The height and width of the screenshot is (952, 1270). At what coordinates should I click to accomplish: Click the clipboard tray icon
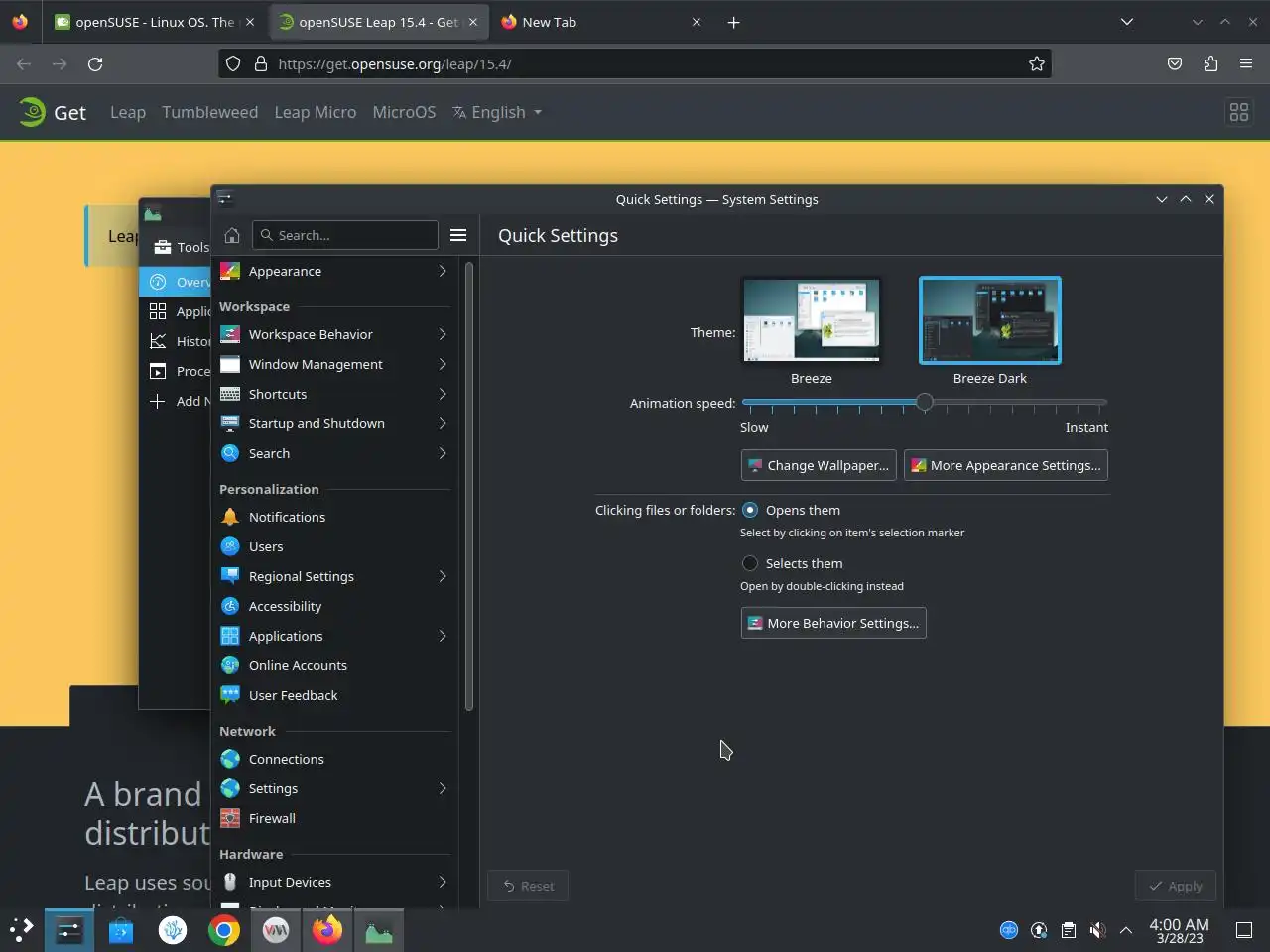tap(1068, 930)
